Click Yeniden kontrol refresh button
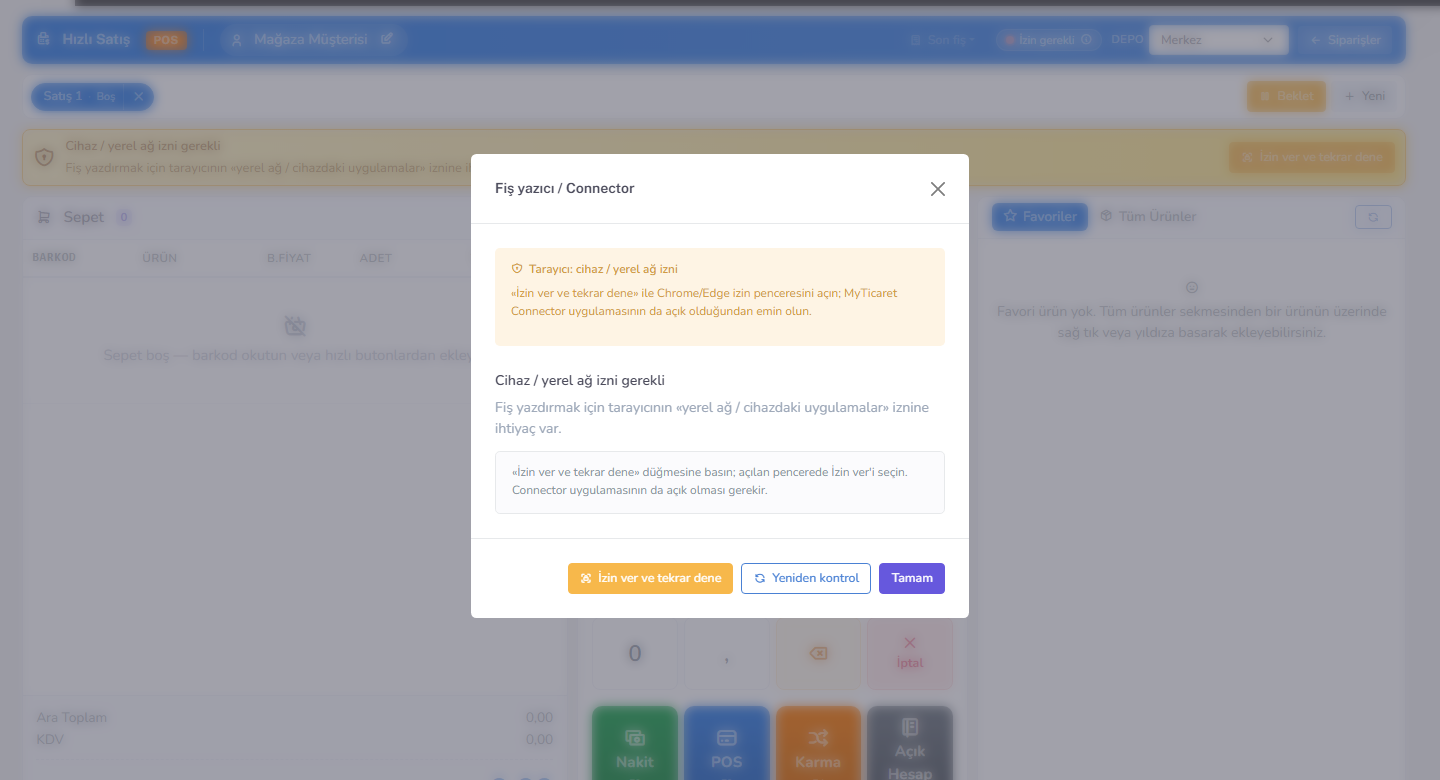Screen dimensions: 1440x780 tap(806, 578)
